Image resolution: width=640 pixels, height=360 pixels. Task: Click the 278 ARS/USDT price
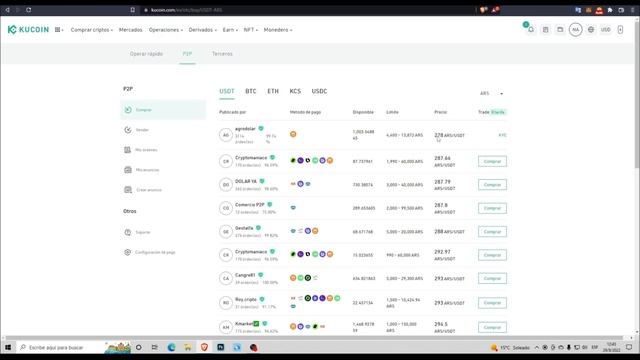449,135
